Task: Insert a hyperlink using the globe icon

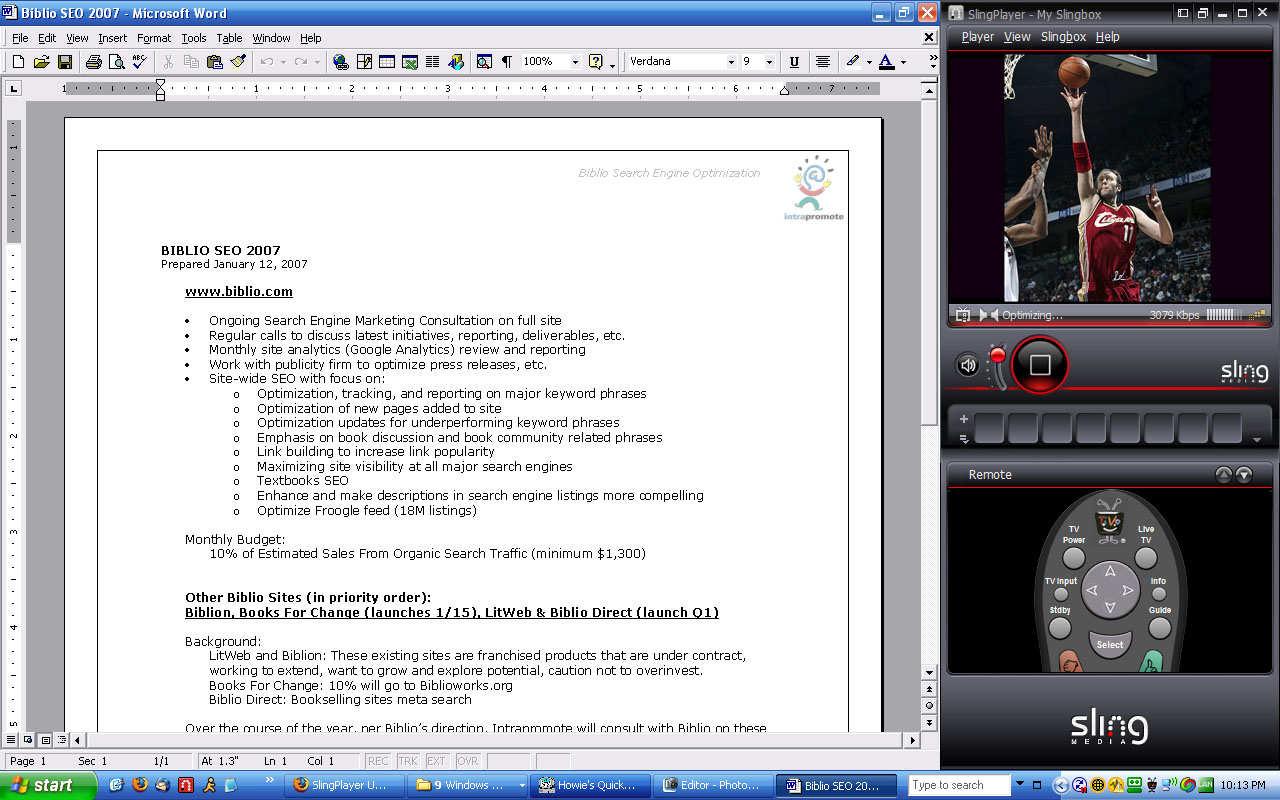Action: [341, 62]
